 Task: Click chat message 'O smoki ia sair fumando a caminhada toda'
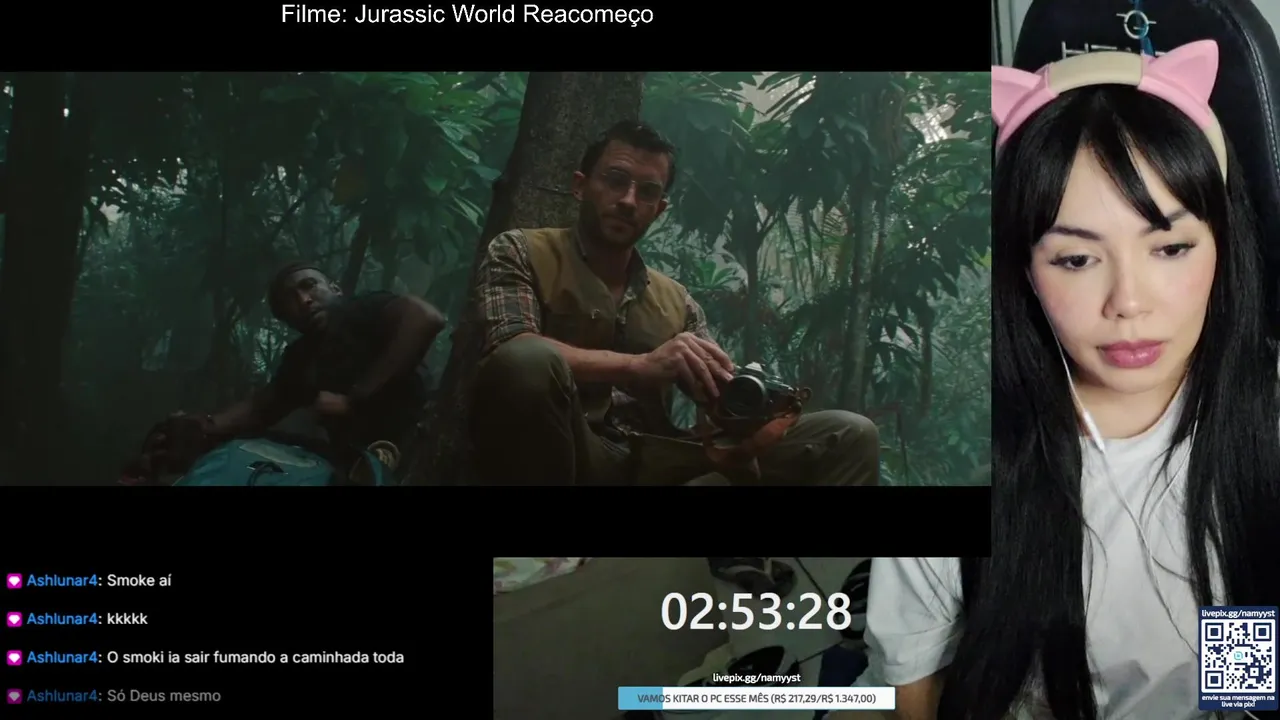pyautogui.click(x=255, y=657)
